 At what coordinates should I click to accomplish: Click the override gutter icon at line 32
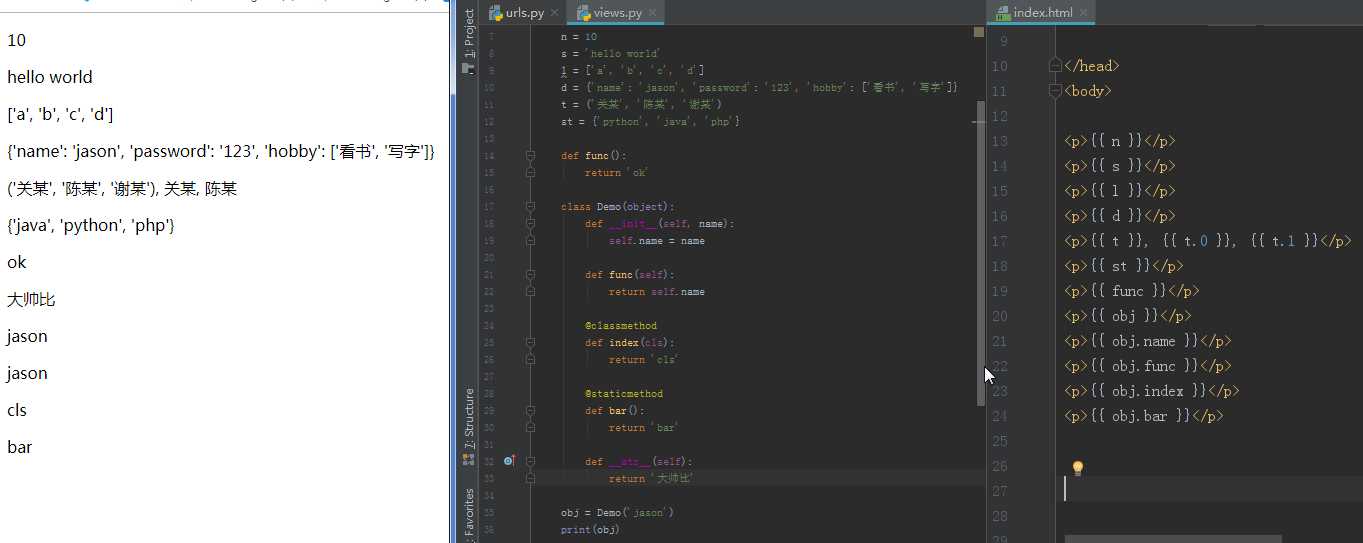(x=510, y=461)
